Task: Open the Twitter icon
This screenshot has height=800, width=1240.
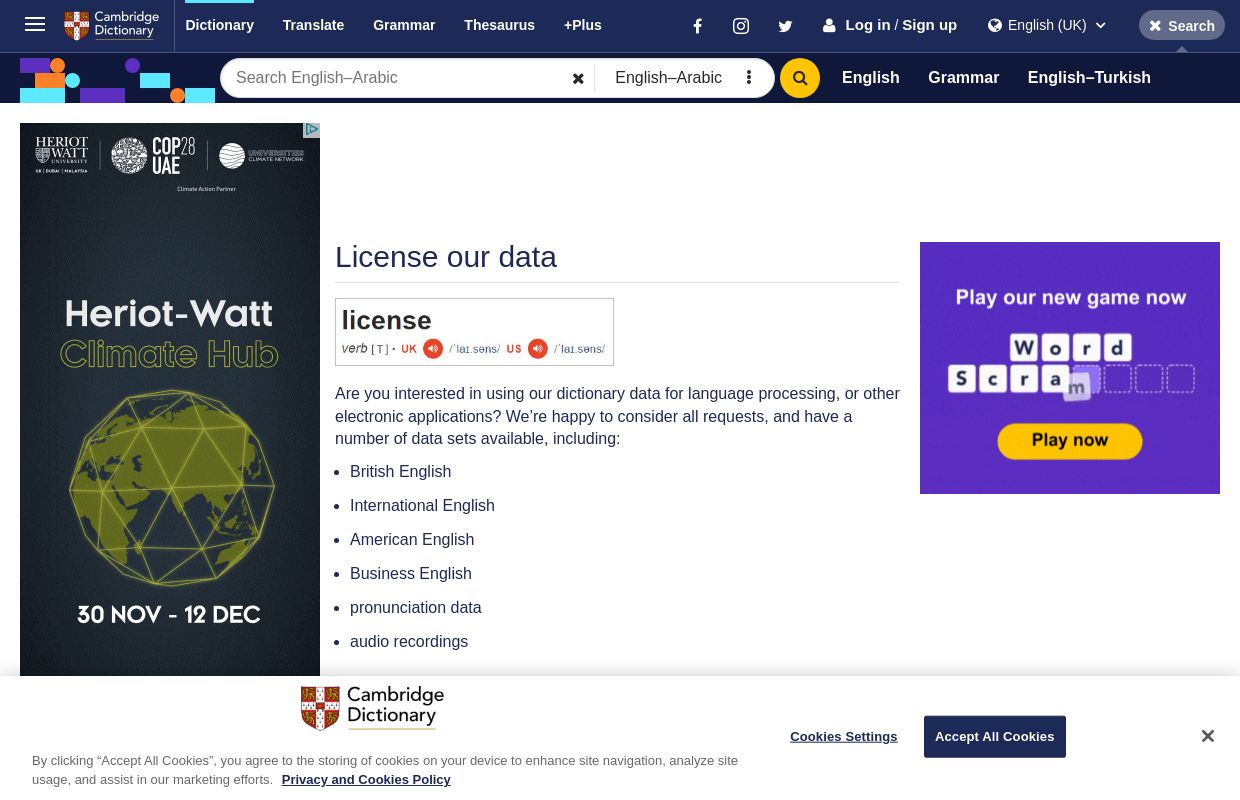Action: coord(785,26)
